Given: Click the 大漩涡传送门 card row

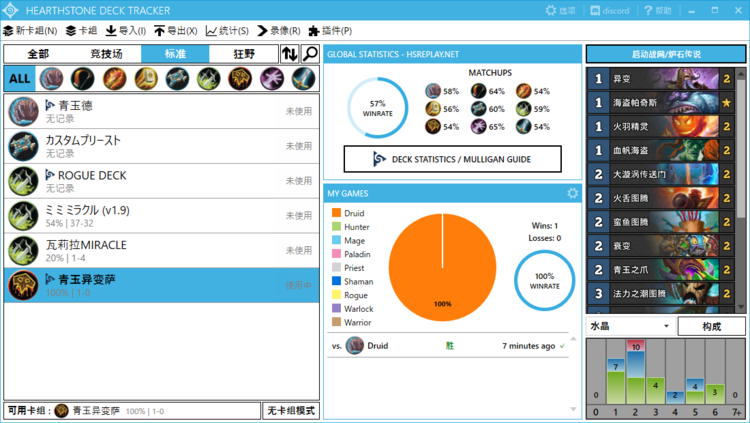Looking at the screenshot, I should tap(661, 175).
